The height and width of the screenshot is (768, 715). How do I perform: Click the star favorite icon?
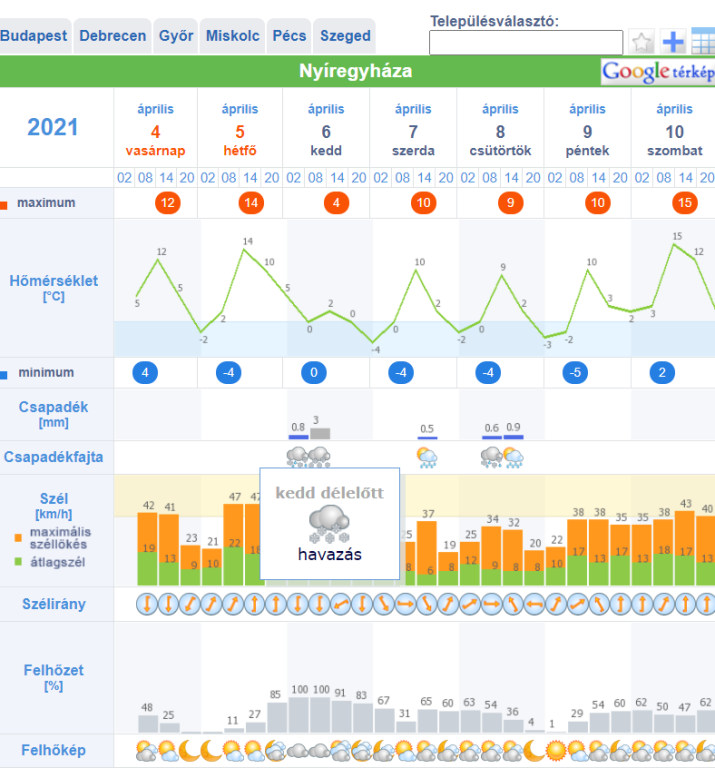(x=641, y=42)
